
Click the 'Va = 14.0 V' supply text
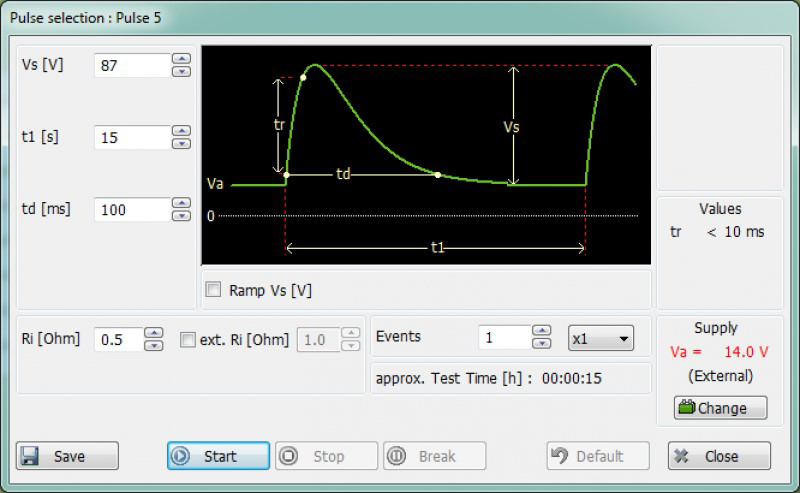(x=719, y=352)
